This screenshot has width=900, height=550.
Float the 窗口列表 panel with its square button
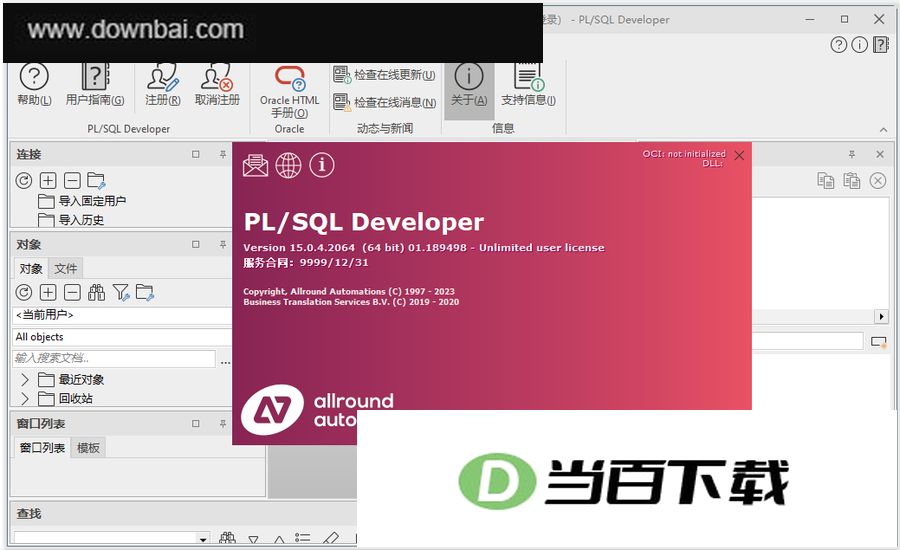coord(196,424)
